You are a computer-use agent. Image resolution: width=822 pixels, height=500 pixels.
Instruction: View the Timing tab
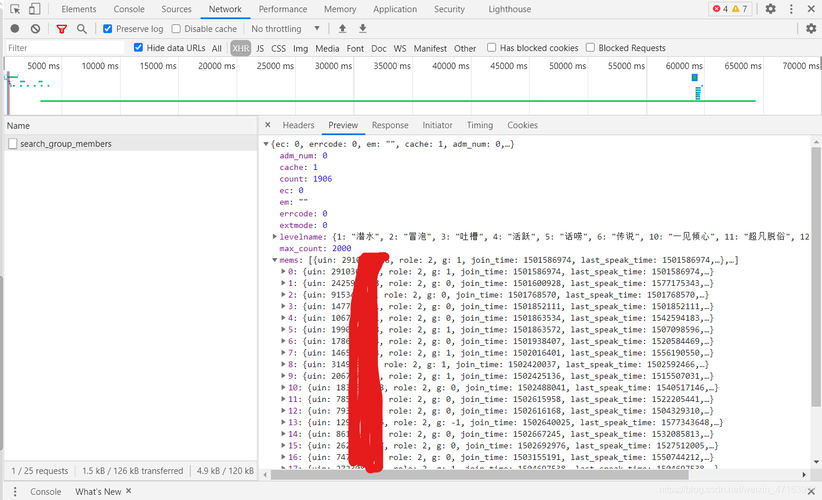tap(480, 125)
